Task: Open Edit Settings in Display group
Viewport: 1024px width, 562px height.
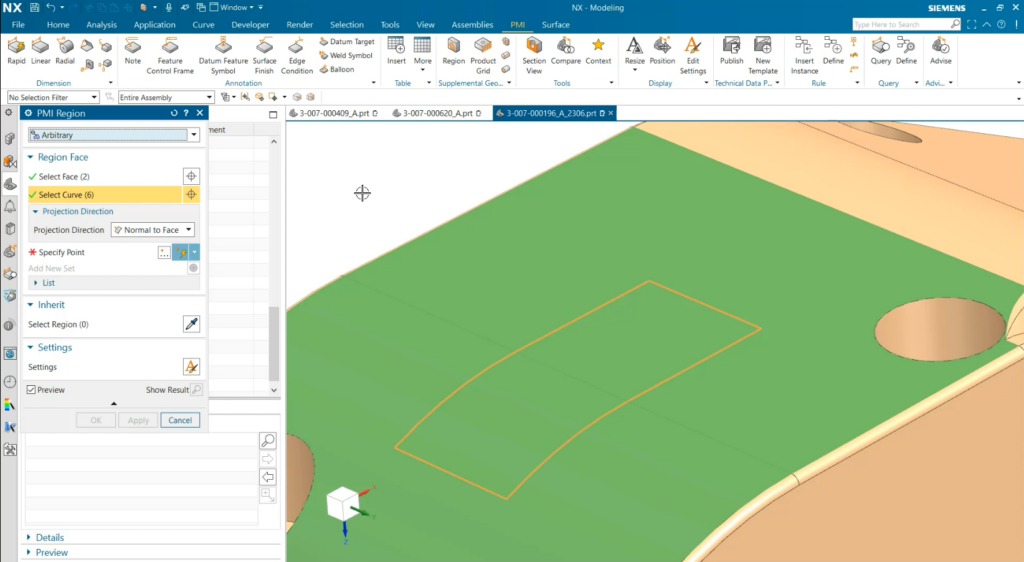Action: tap(692, 52)
